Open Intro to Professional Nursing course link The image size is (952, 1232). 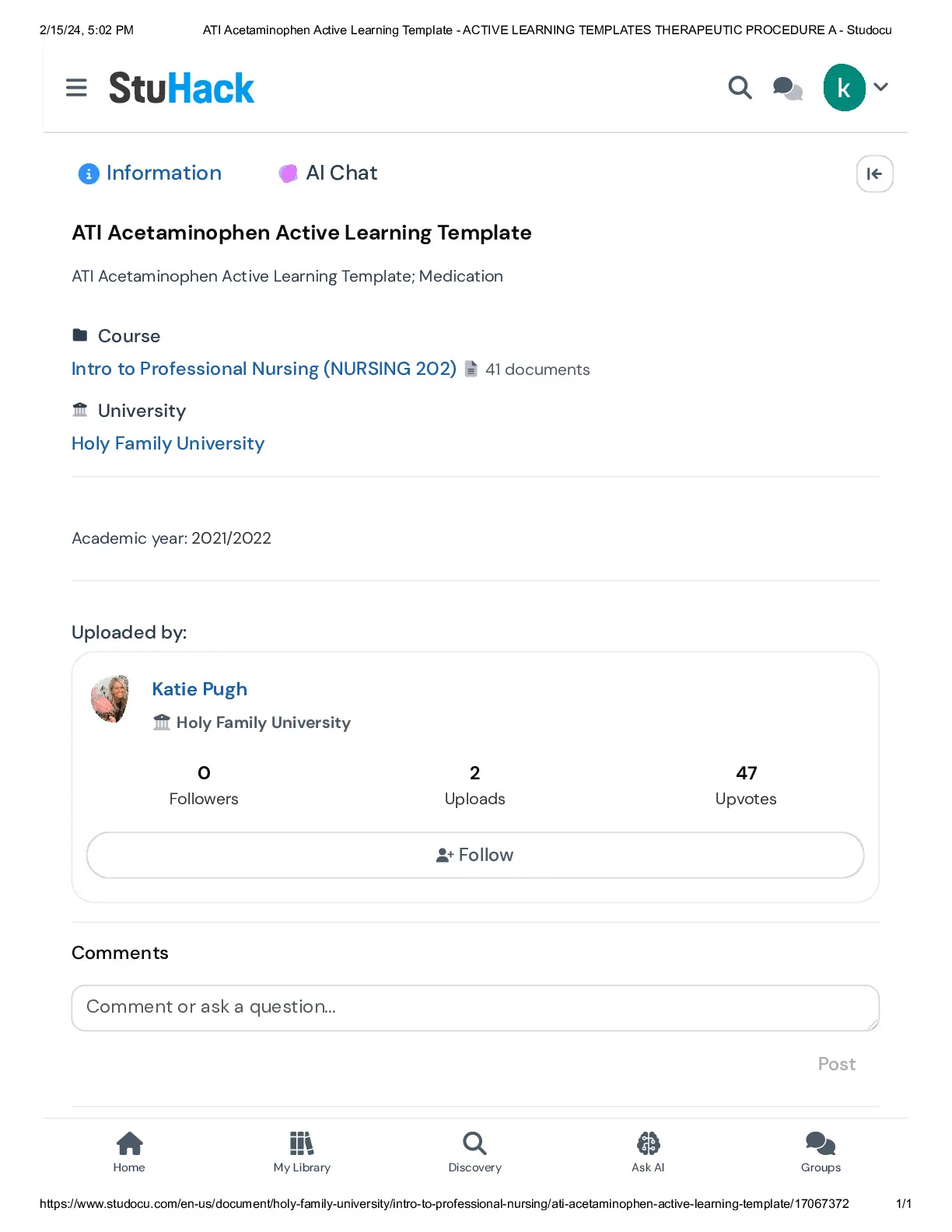264,369
